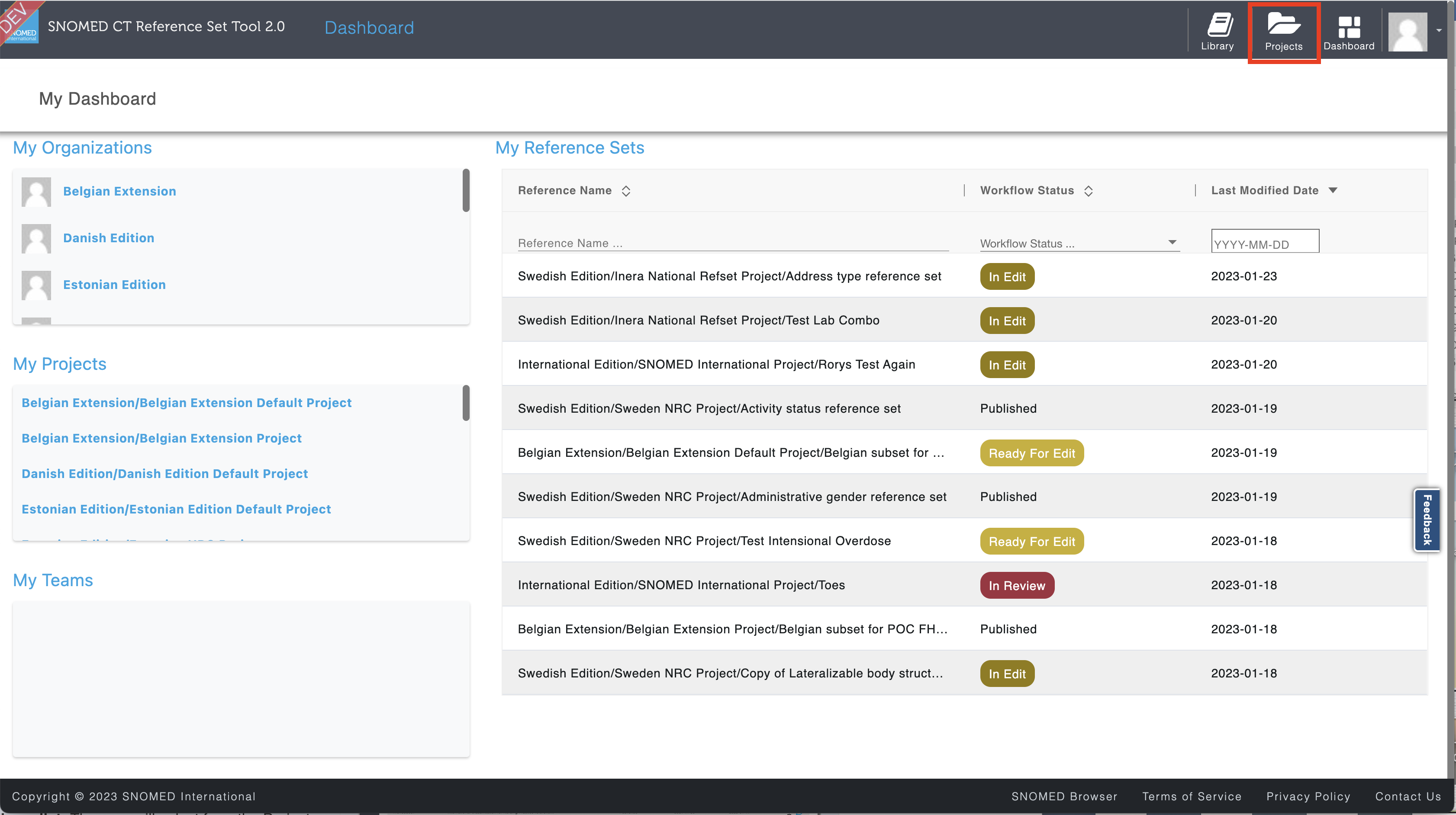Viewport: 1456px width, 815px height.
Task: Open SNOMED Browser footer link
Action: (x=1064, y=796)
